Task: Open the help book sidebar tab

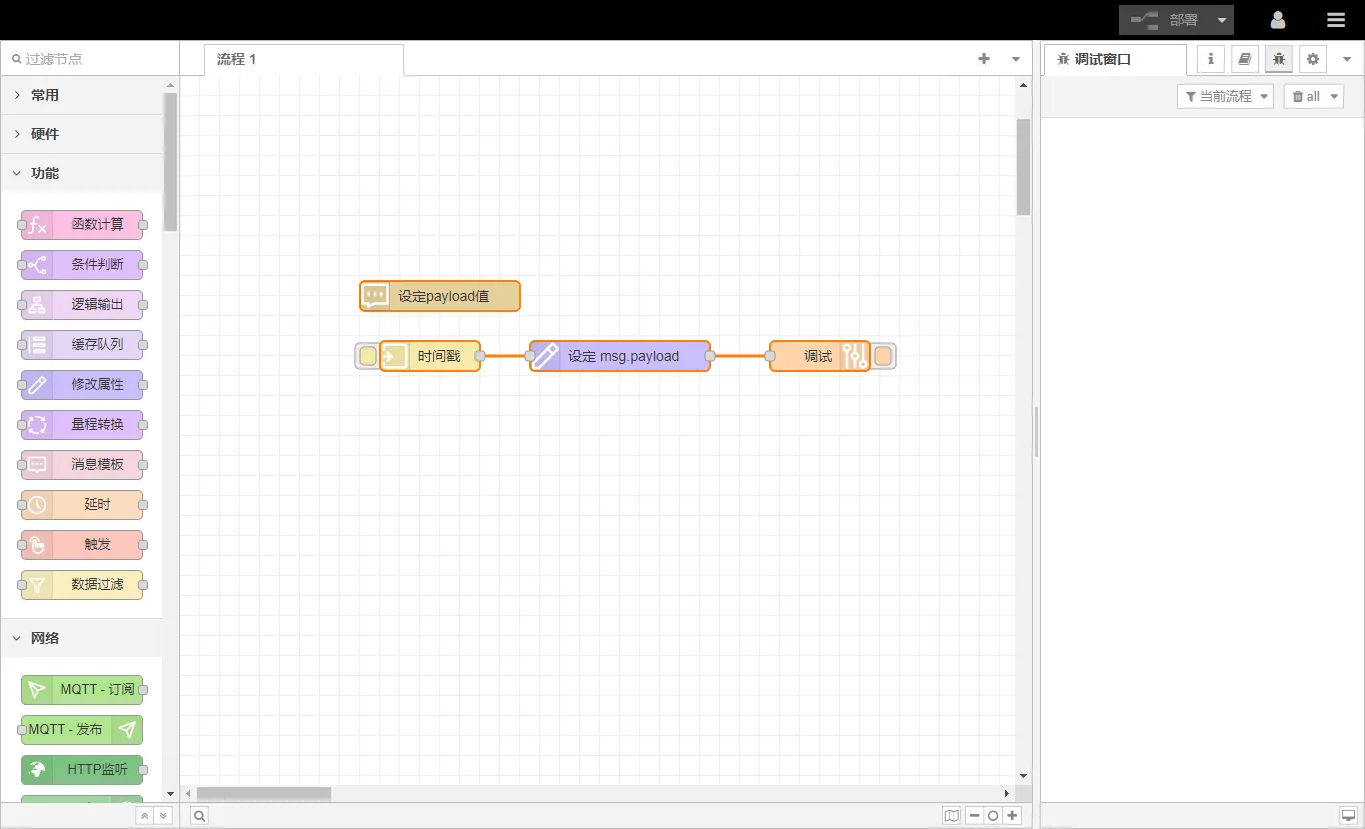Action: pyautogui.click(x=1245, y=59)
